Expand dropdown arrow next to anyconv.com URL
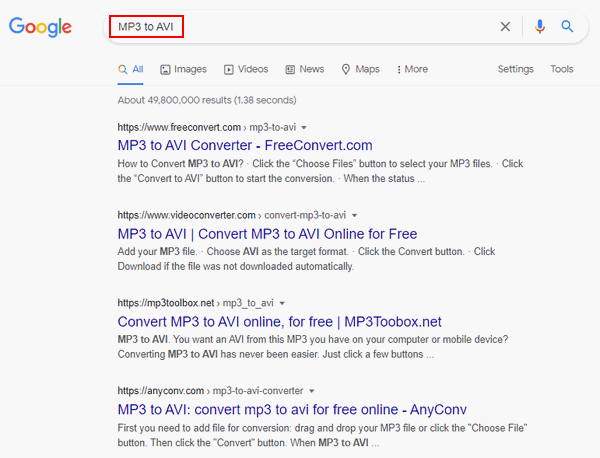This screenshot has width=600, height=458. [311, 391]
